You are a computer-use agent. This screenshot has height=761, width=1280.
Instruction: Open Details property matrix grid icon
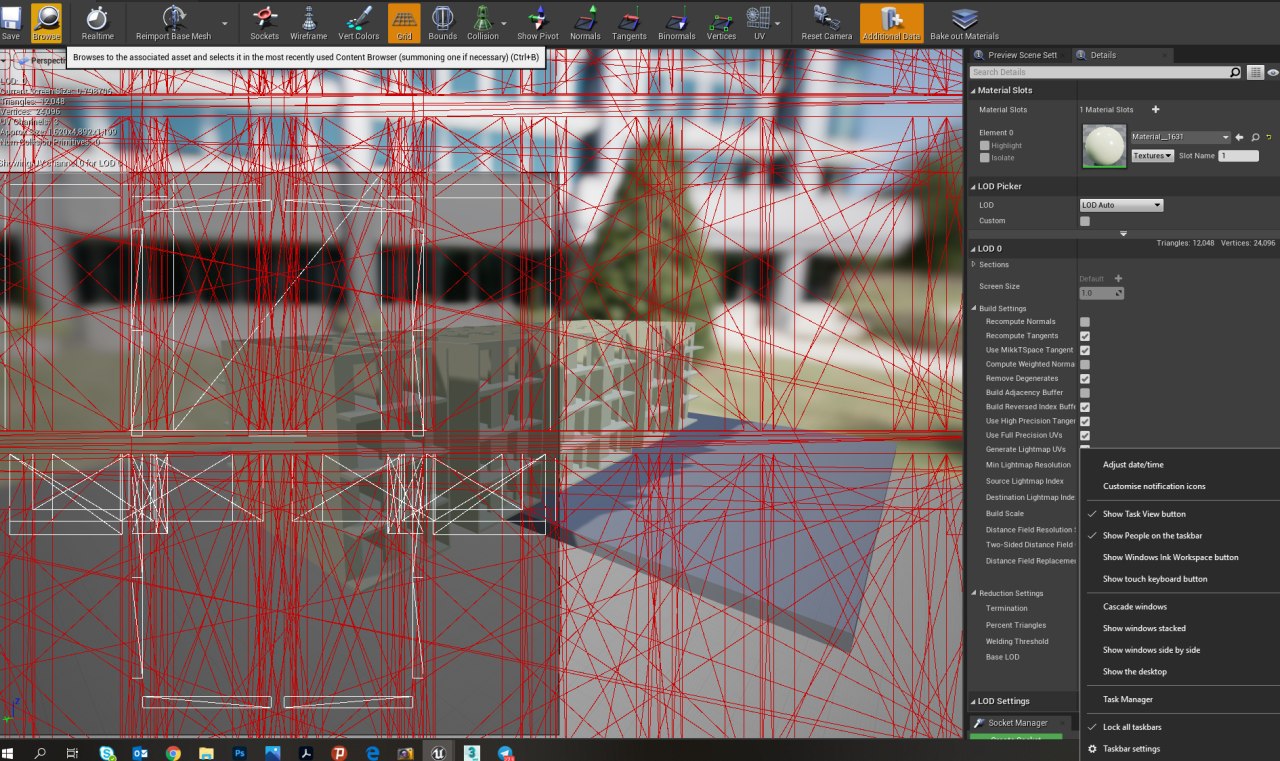(1255, 72)
